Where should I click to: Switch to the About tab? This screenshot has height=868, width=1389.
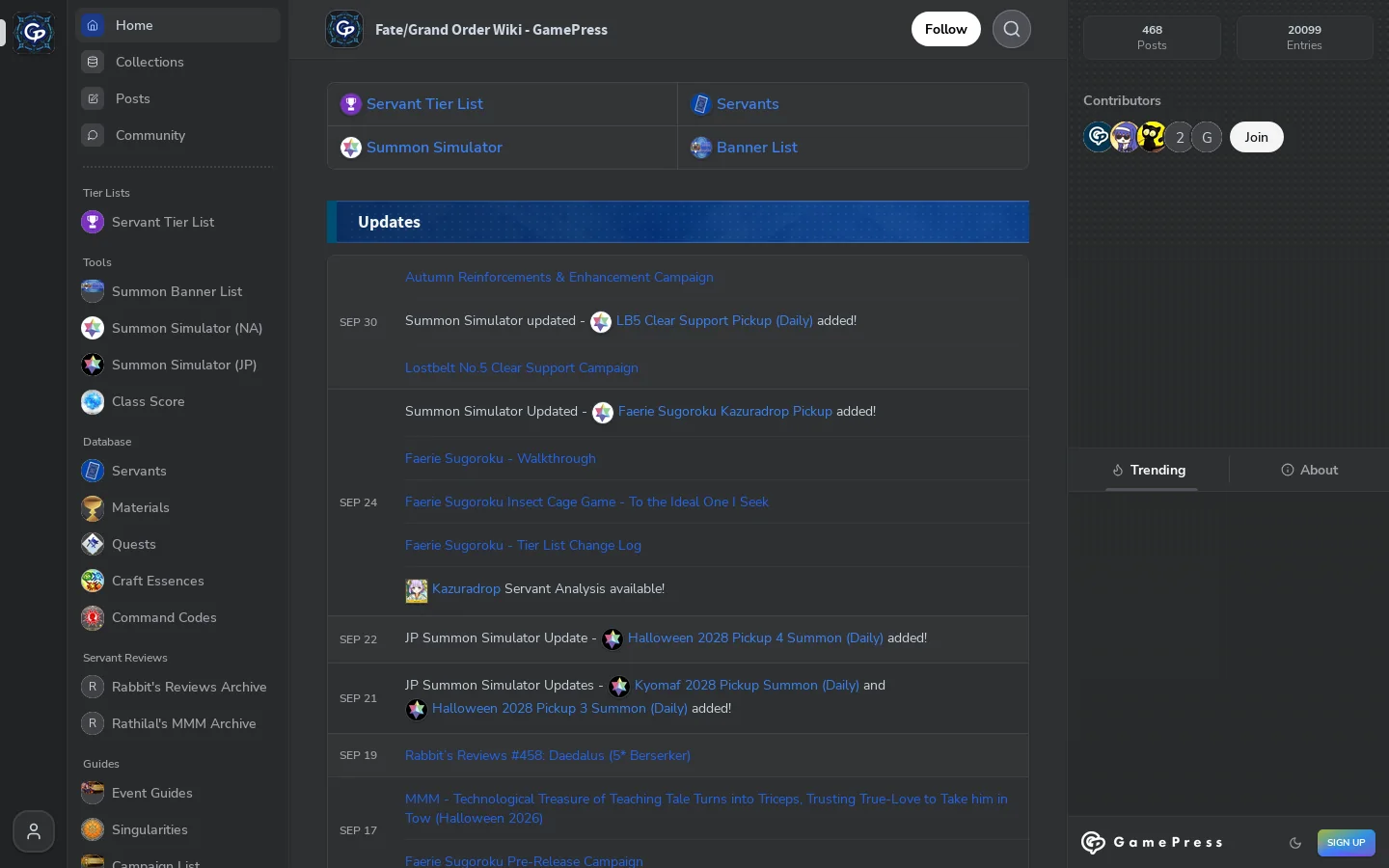pyautogui.click(x=1309, y=470)
